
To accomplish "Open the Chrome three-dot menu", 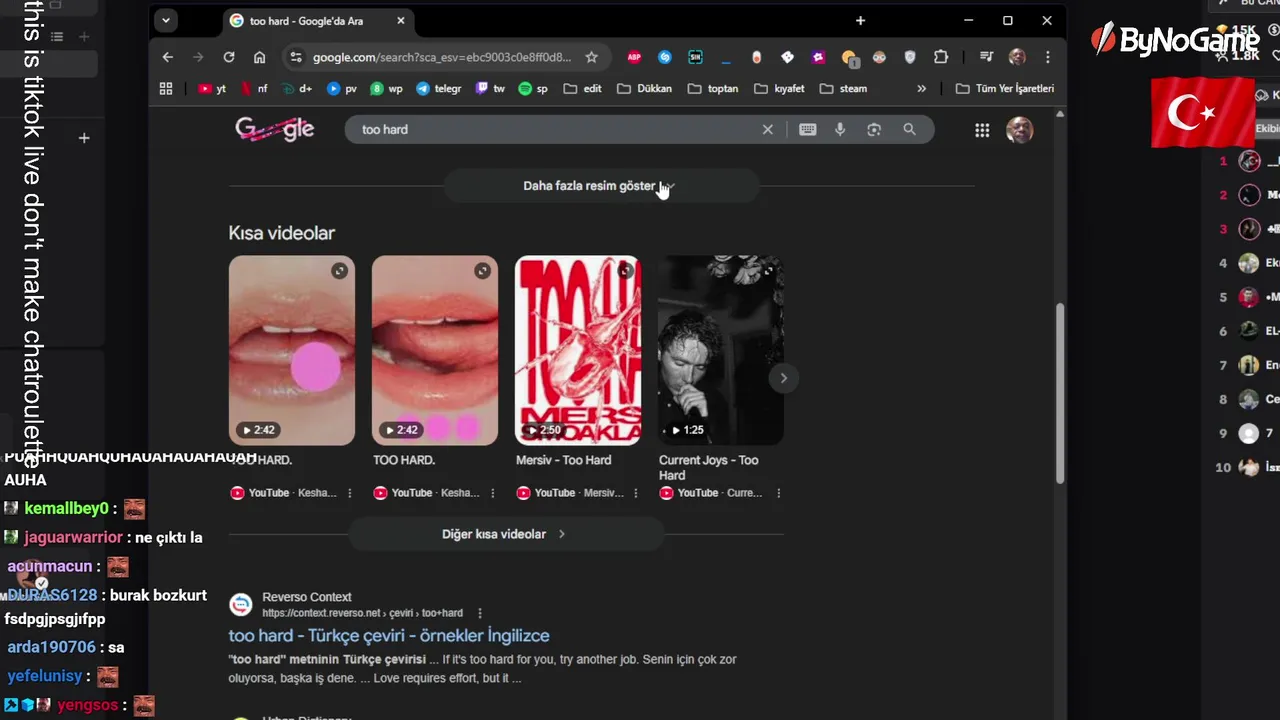I will click(1047, 57).
